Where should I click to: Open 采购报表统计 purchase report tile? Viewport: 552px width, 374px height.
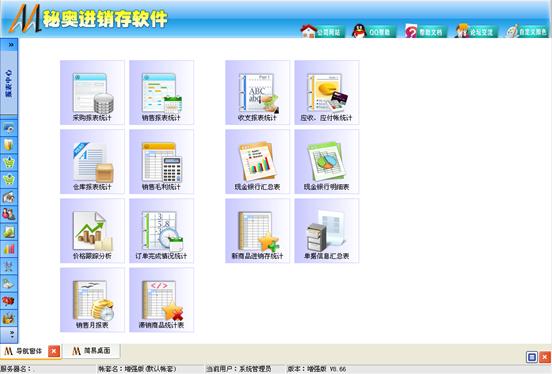[x=92, y=93]
